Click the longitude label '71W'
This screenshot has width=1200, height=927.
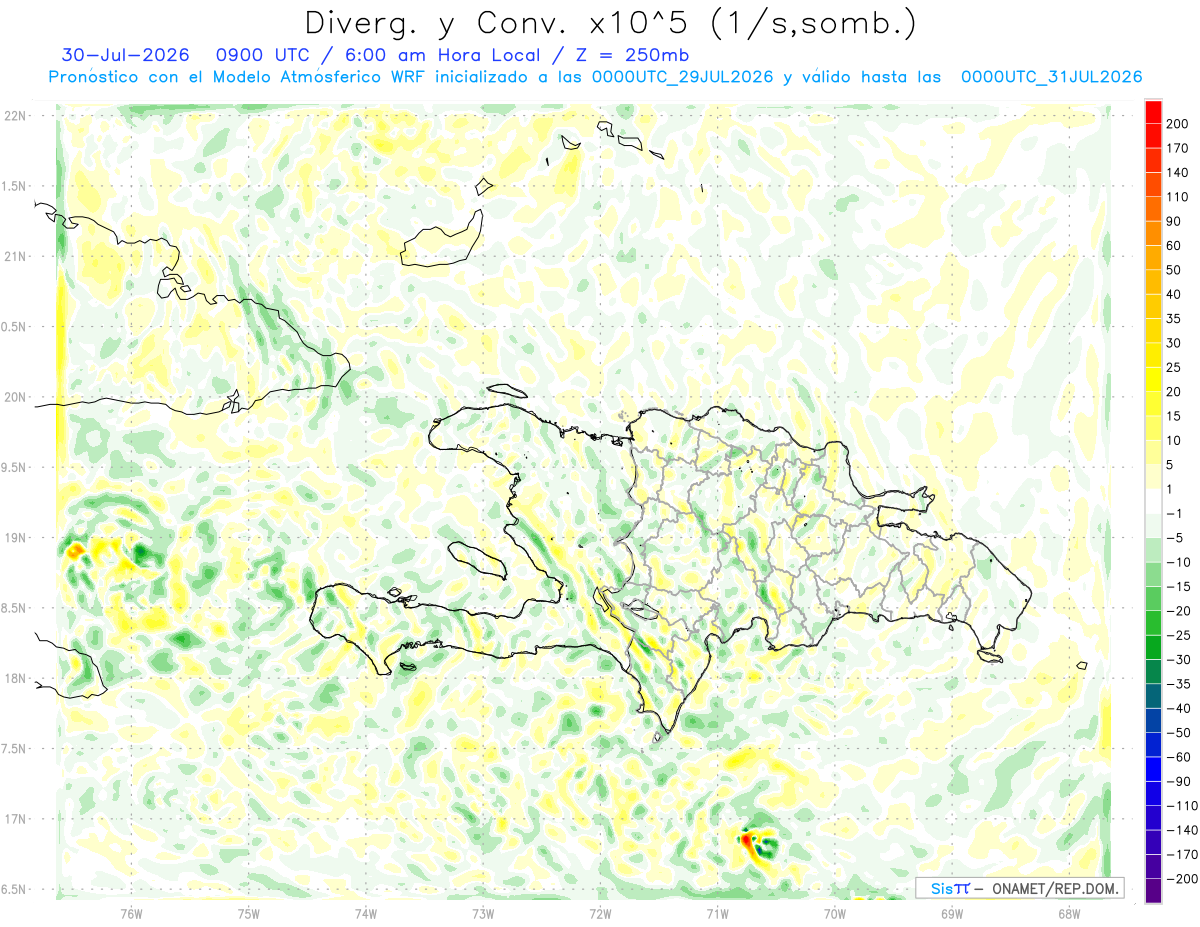(x=717, y=914)
